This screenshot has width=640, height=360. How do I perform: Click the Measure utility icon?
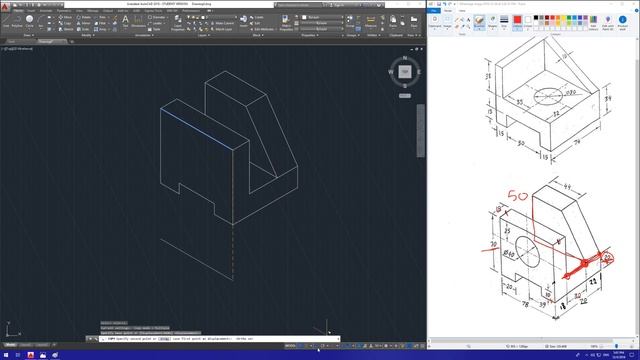tap(371, 21)
